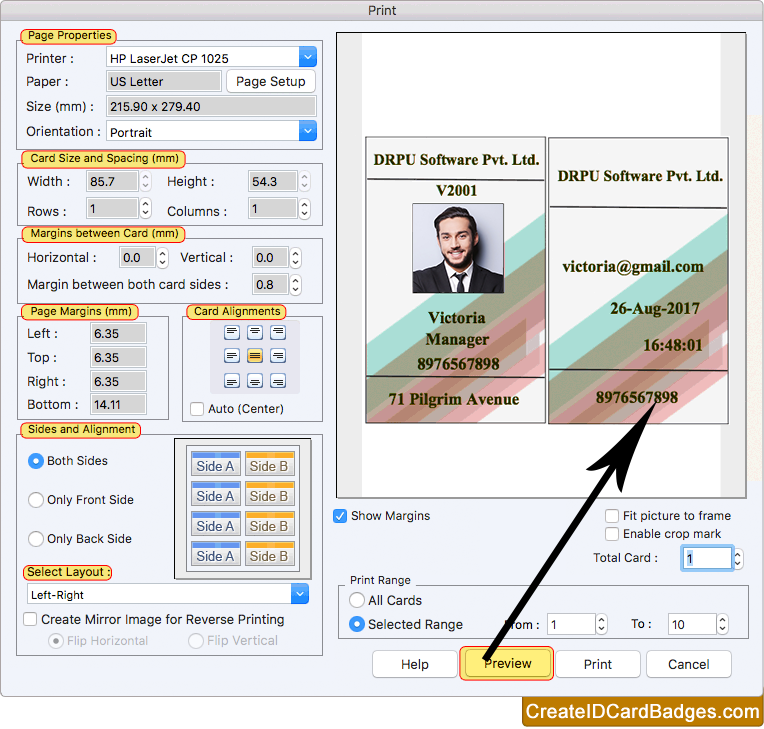Adjust the Columns stepper arrows
Image resolution: width=764 pixels, height=729 pixels.
tap(305, 209)
